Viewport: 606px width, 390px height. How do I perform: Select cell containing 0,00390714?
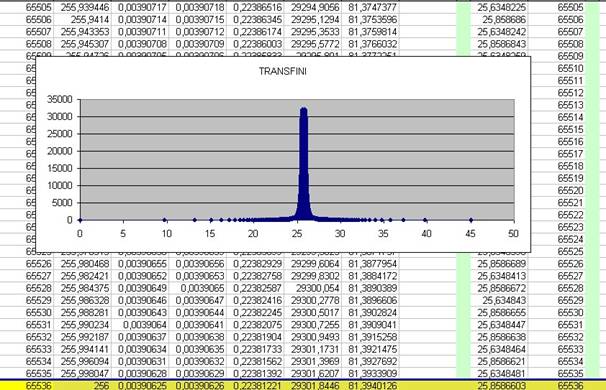click(x=140, y=19)
